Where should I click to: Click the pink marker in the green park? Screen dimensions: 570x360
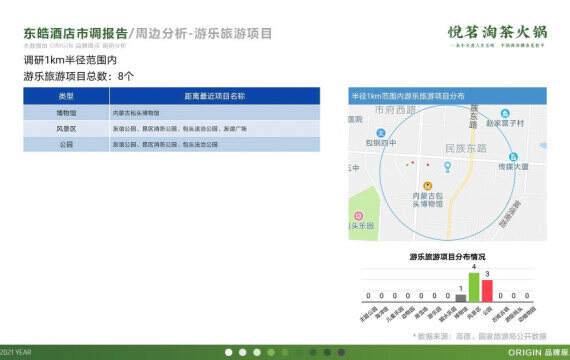[x=358, y=216]
